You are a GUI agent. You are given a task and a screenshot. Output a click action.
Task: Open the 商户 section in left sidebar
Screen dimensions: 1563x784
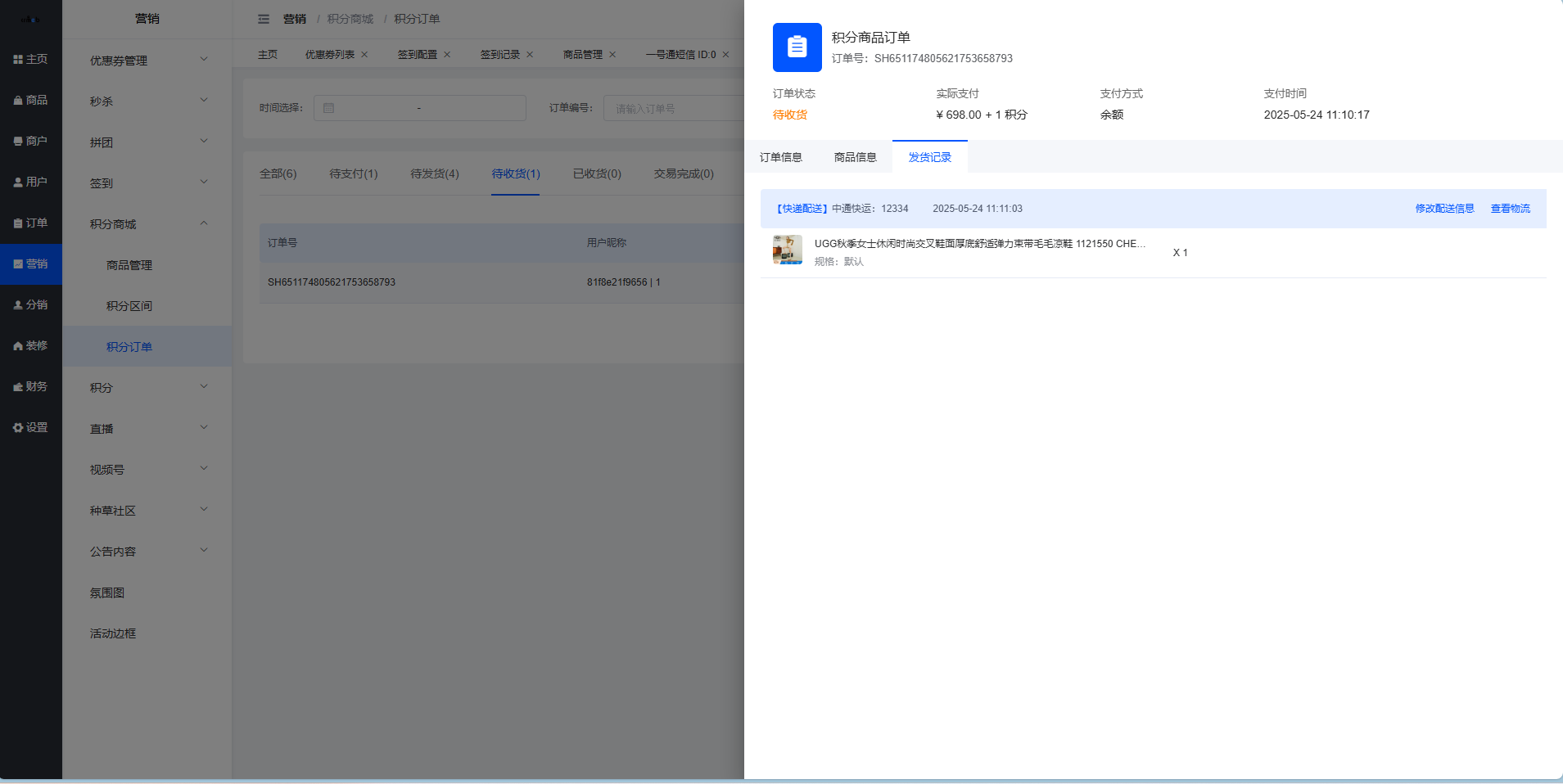click(30, 141)
